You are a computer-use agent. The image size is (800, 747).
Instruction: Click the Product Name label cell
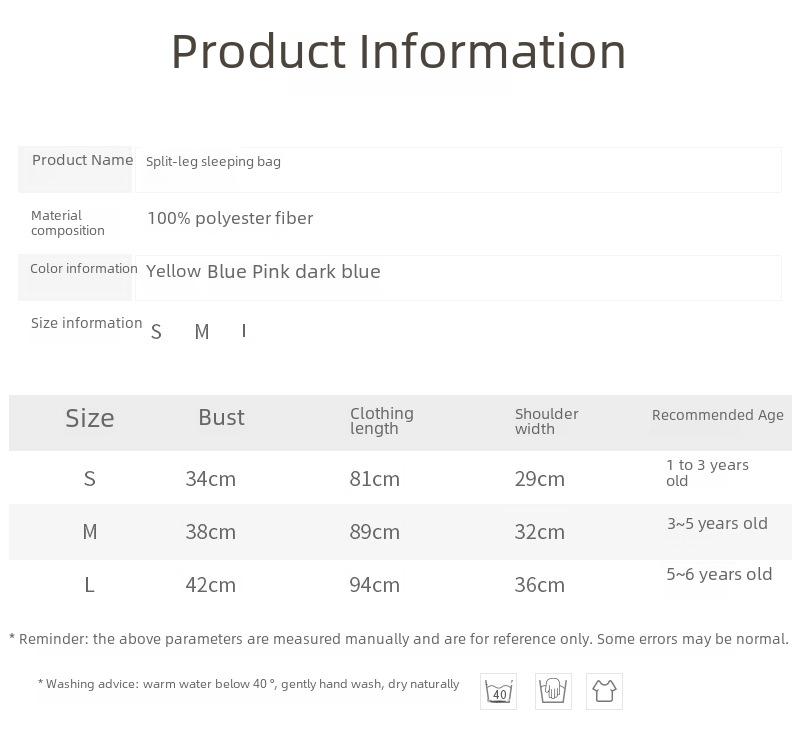75,169
